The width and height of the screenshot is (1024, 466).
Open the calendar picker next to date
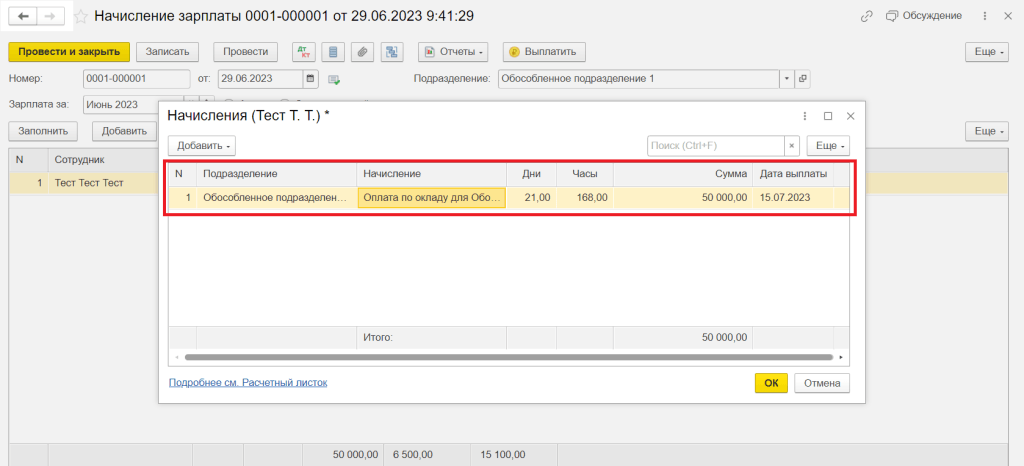[310, 79]
